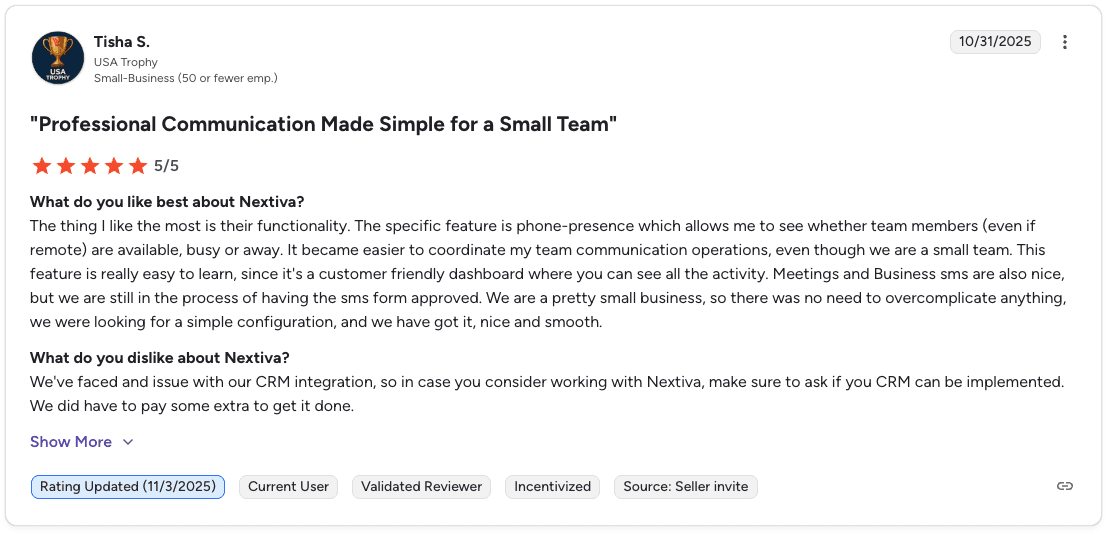This screenshot has width=1109, height=535.
Task: Click the fifth rating star
Action: 137,166
